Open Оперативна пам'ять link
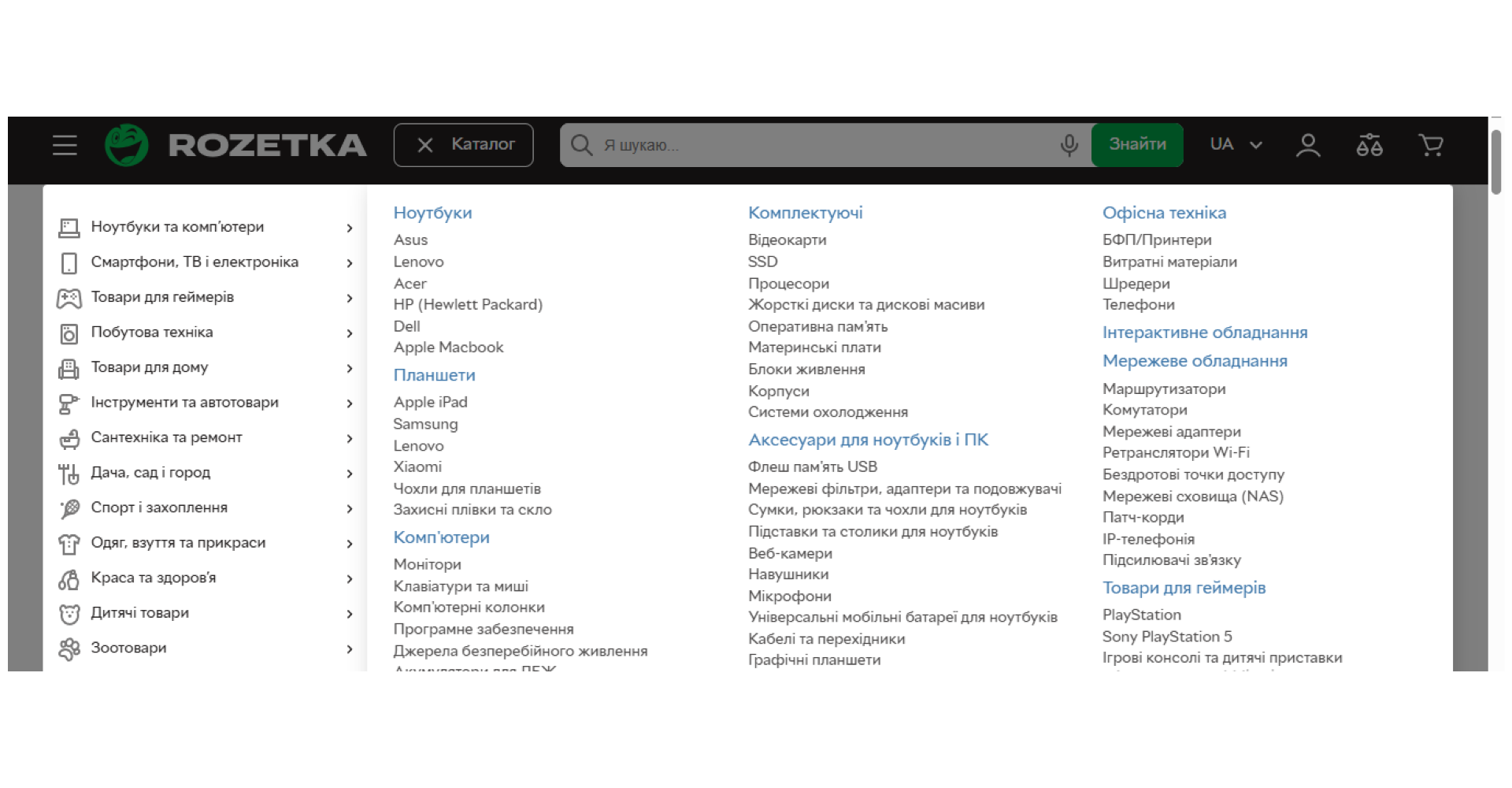The height and width of the screenshot is (788, 1512). point(817,326)
